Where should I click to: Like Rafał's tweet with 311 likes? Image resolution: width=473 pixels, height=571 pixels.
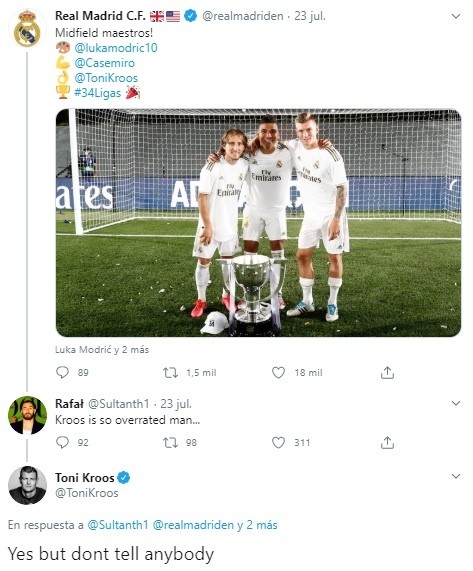(279, 442)
